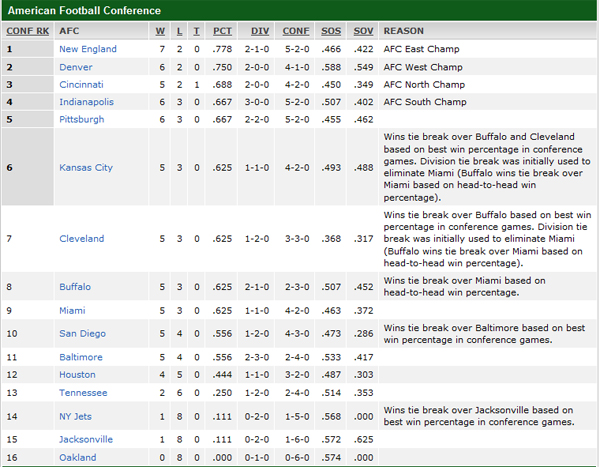The width and height of the screenshot is (600, 467).
Task: Click Jacksonville's 1-6-0 conference record
Action: click(297, 439)
